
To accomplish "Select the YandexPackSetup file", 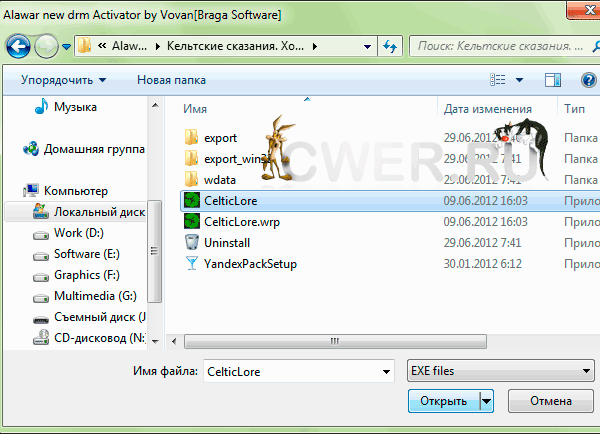I will 250,264.
